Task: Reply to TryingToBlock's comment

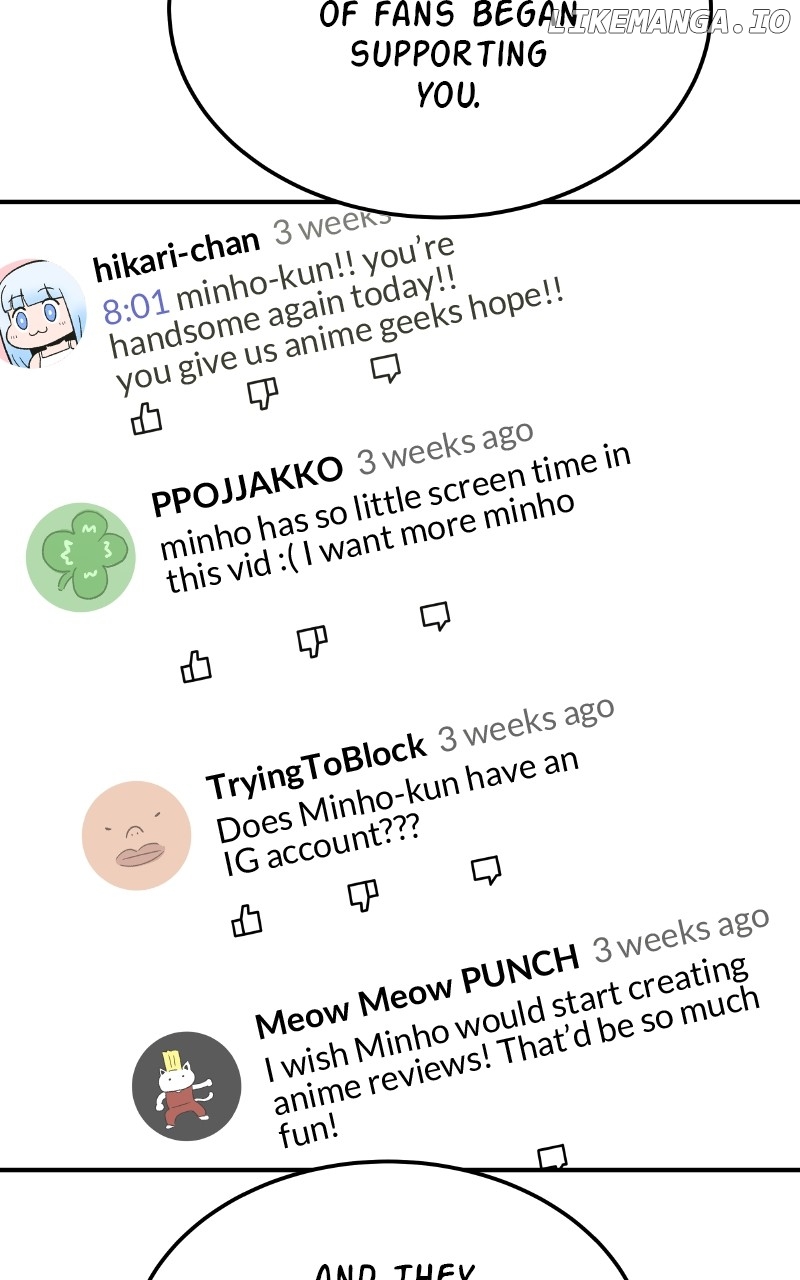Action: (486, 870)
